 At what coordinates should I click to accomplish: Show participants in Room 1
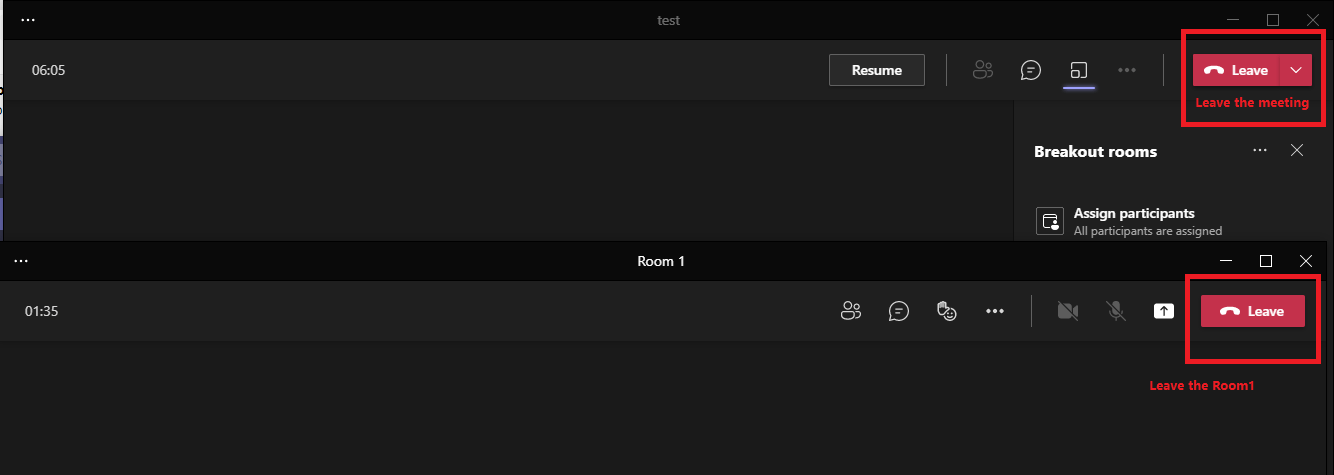851,311
